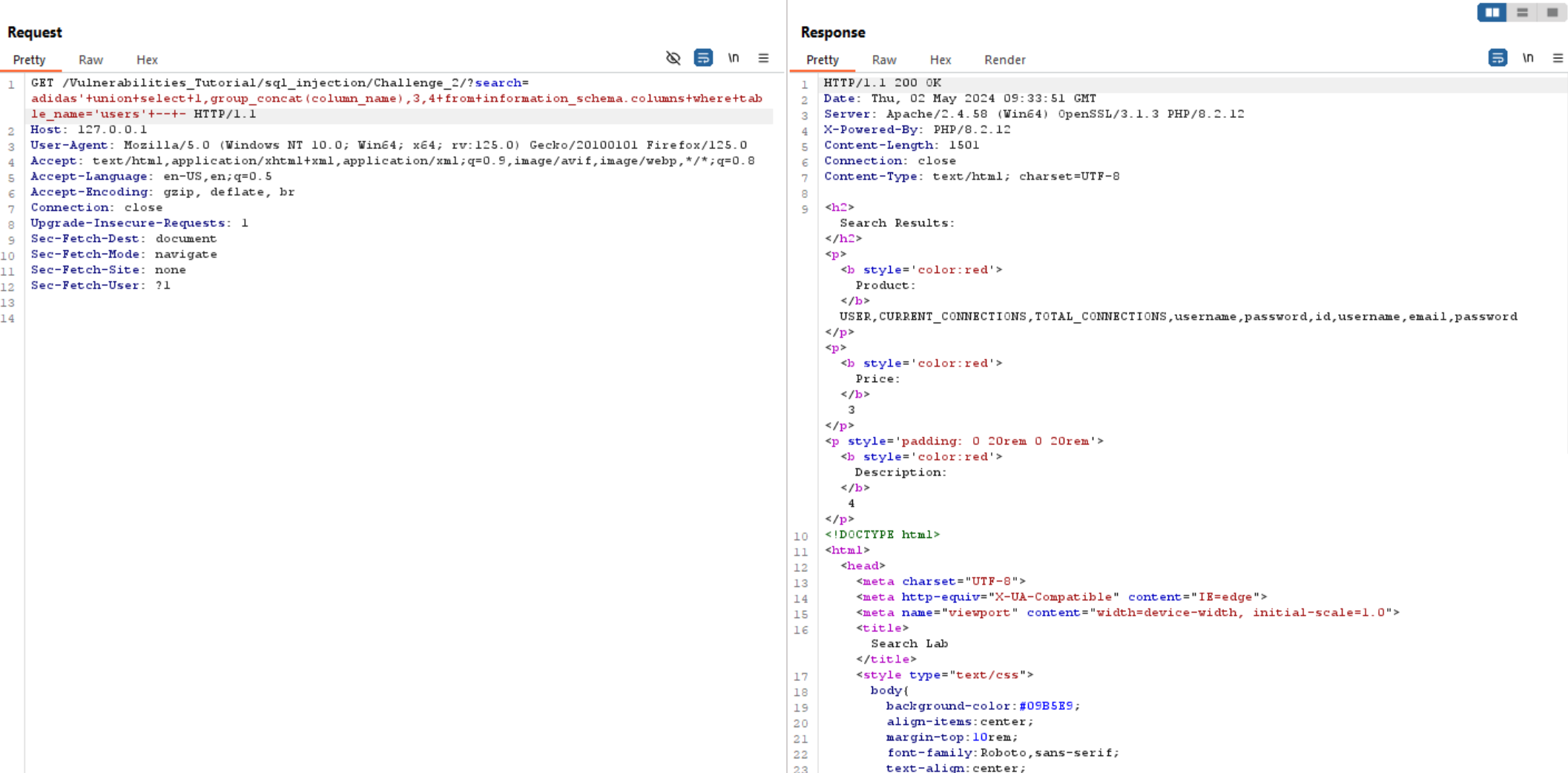Click the User-Agent header in request
This screenshot has height=773, width=1568.
(389, 145)
